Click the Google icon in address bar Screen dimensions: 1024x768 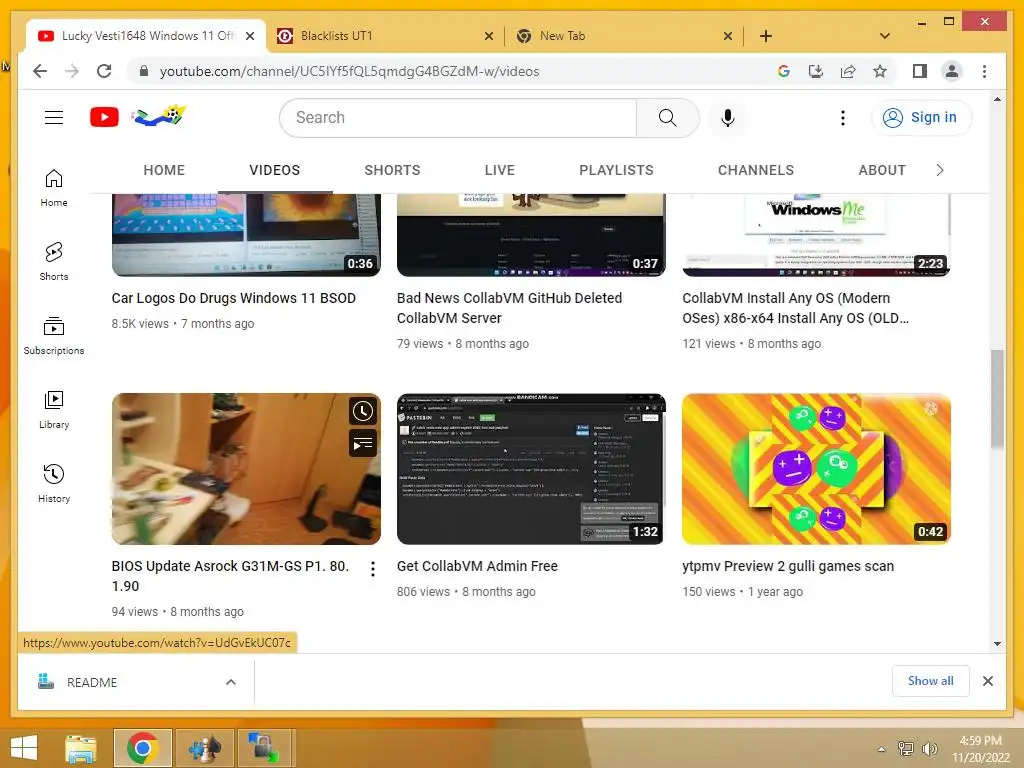point(784,71)
